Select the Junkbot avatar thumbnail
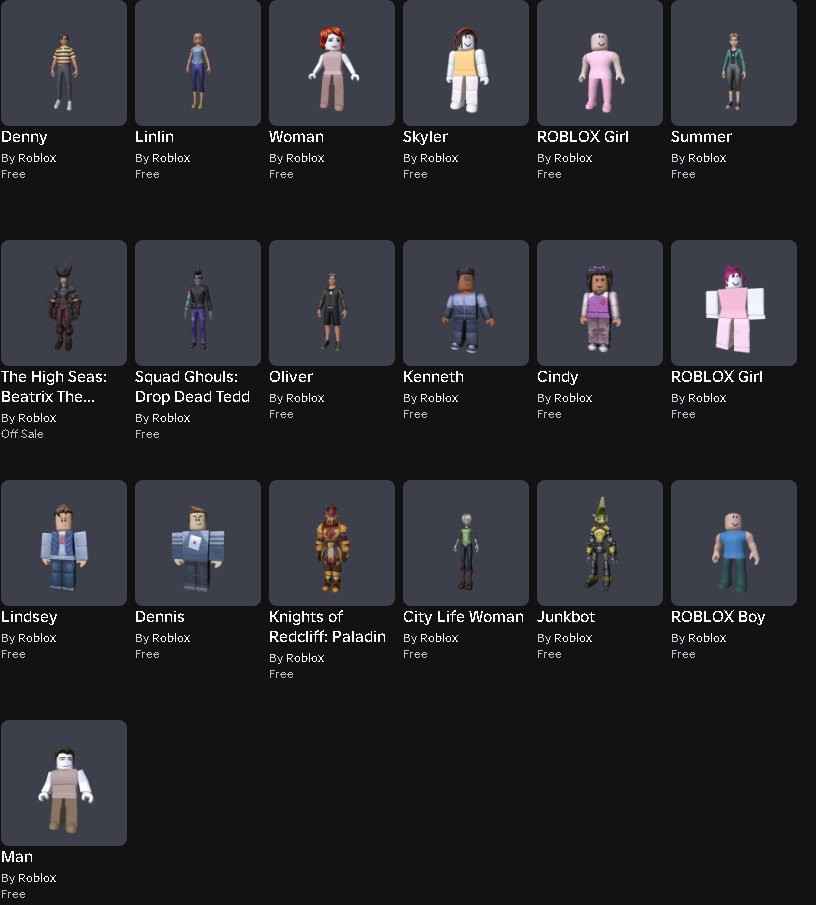The image size is (816, 905). pos(600,543)
